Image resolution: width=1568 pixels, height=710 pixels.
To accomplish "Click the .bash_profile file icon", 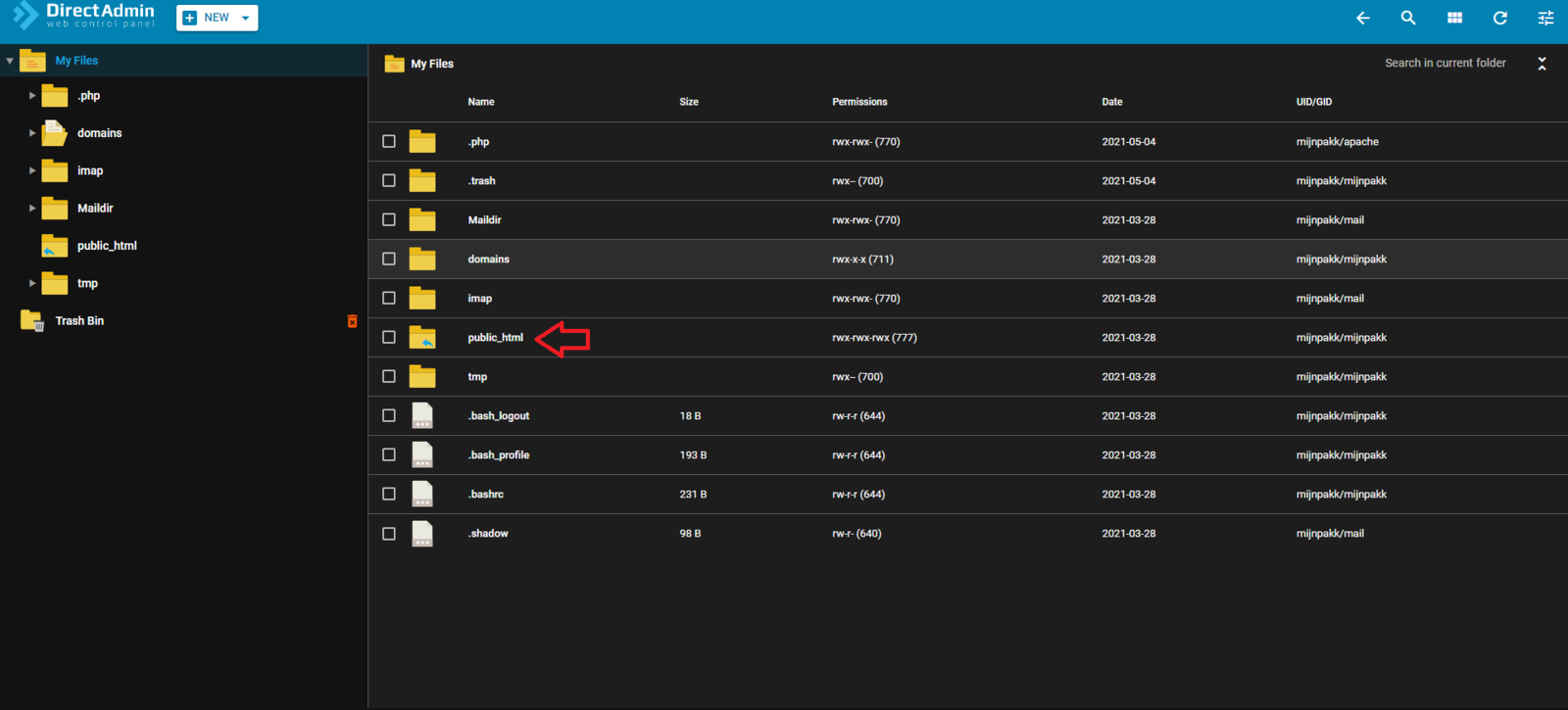I will pyautogui.click(x=422, y=454).
